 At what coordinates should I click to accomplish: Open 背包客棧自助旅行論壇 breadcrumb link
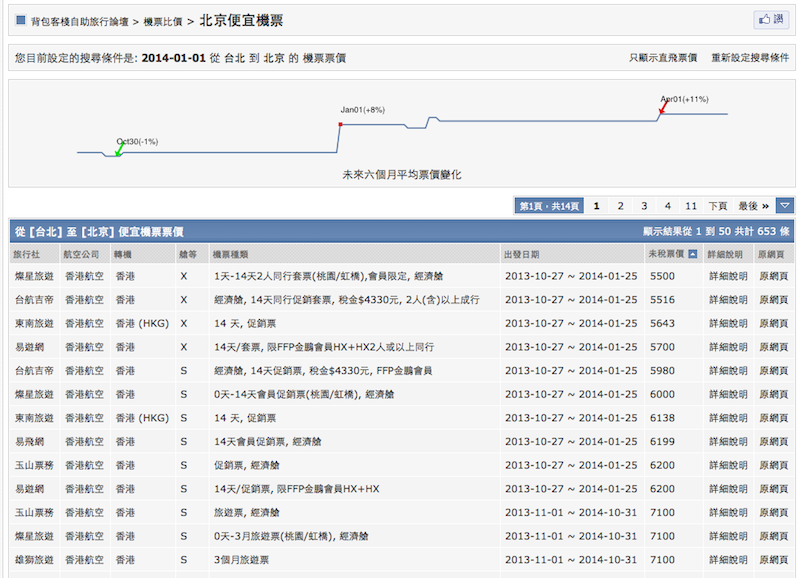[x=80, y=21]
